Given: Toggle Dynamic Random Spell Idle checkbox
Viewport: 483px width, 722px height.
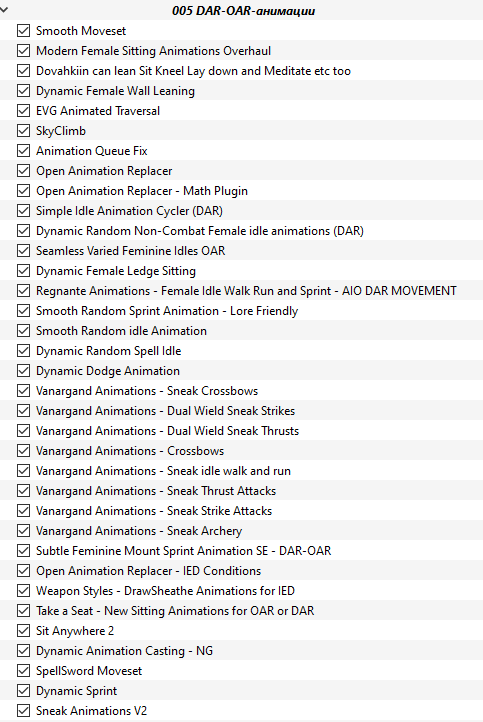Looking at the screenshot, I should [23, 350].
